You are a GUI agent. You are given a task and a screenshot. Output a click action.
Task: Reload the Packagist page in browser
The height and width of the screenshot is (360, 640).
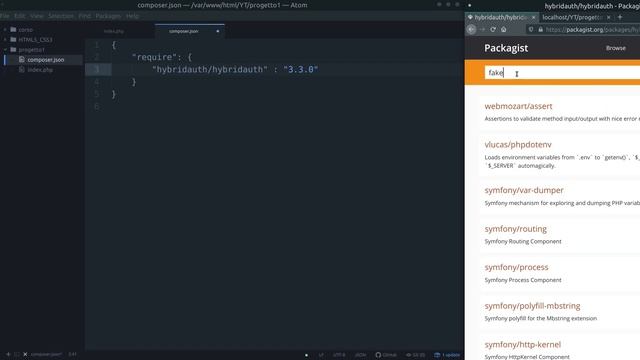(x=493, y=29)
